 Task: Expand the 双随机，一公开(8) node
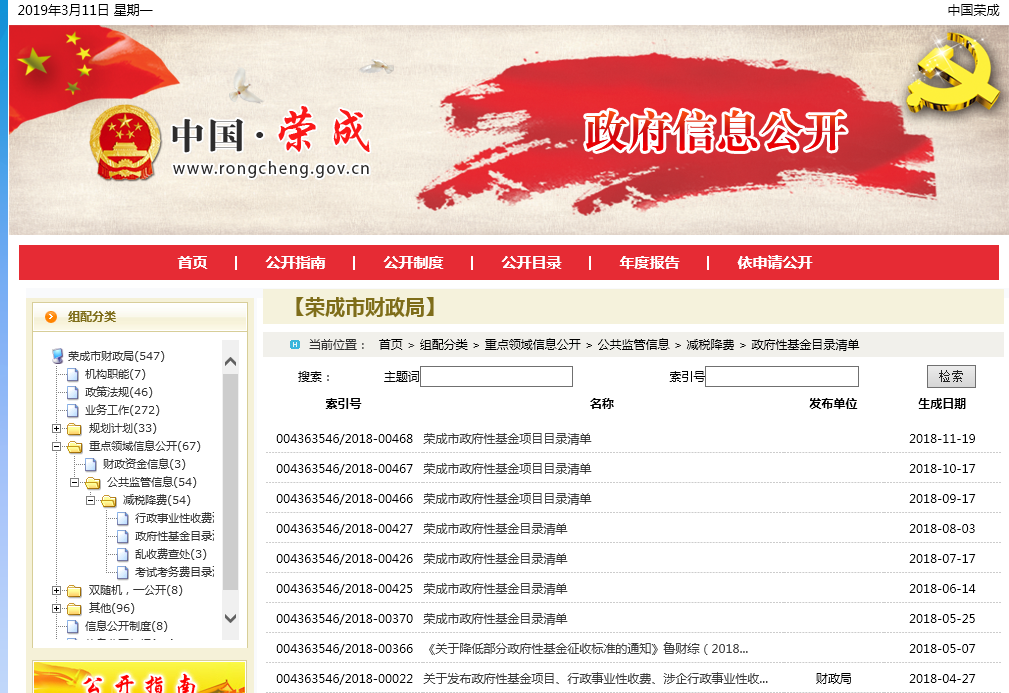(57, 591)
